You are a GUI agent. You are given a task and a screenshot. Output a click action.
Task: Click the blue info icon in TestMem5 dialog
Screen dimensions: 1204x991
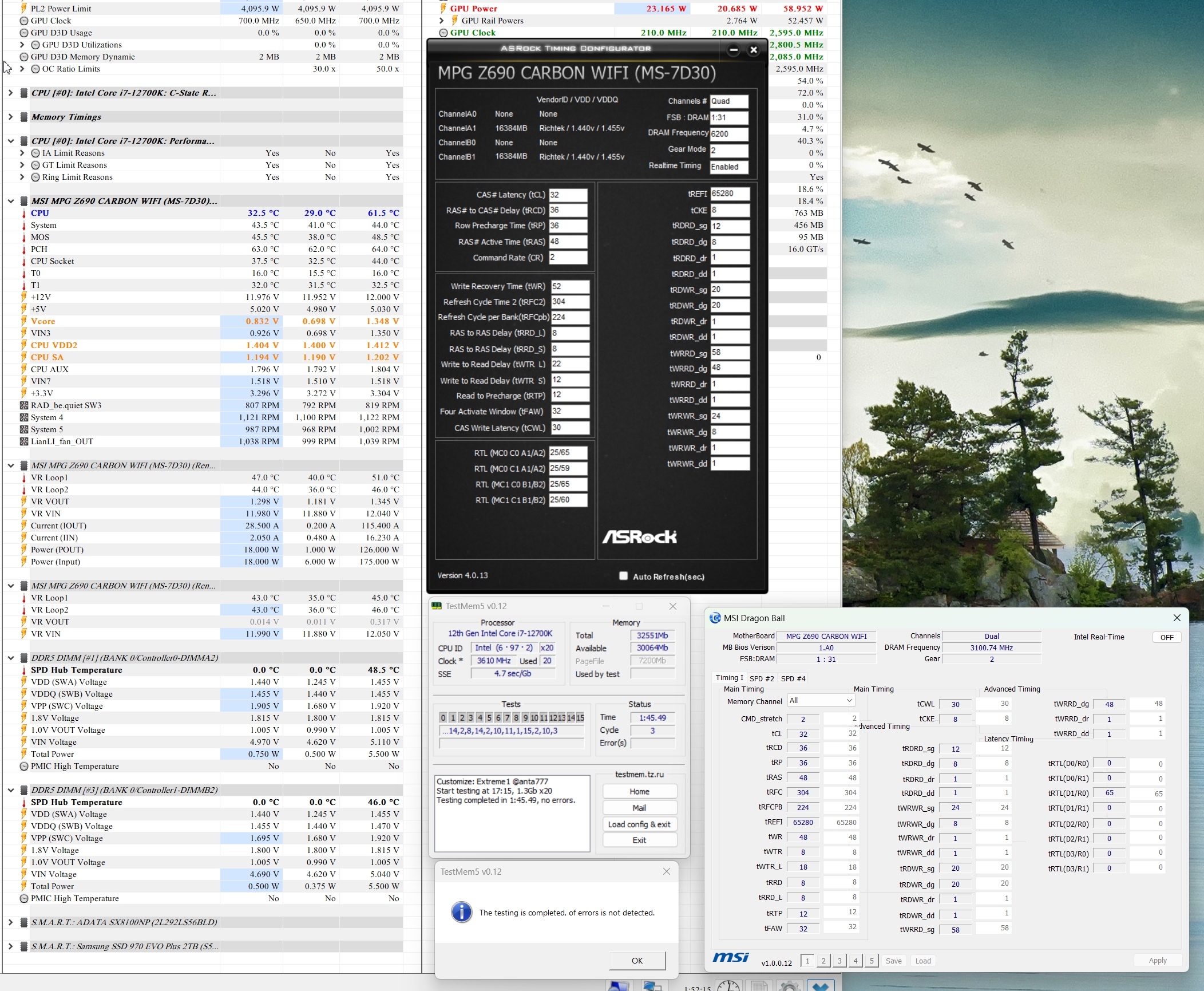461,912
